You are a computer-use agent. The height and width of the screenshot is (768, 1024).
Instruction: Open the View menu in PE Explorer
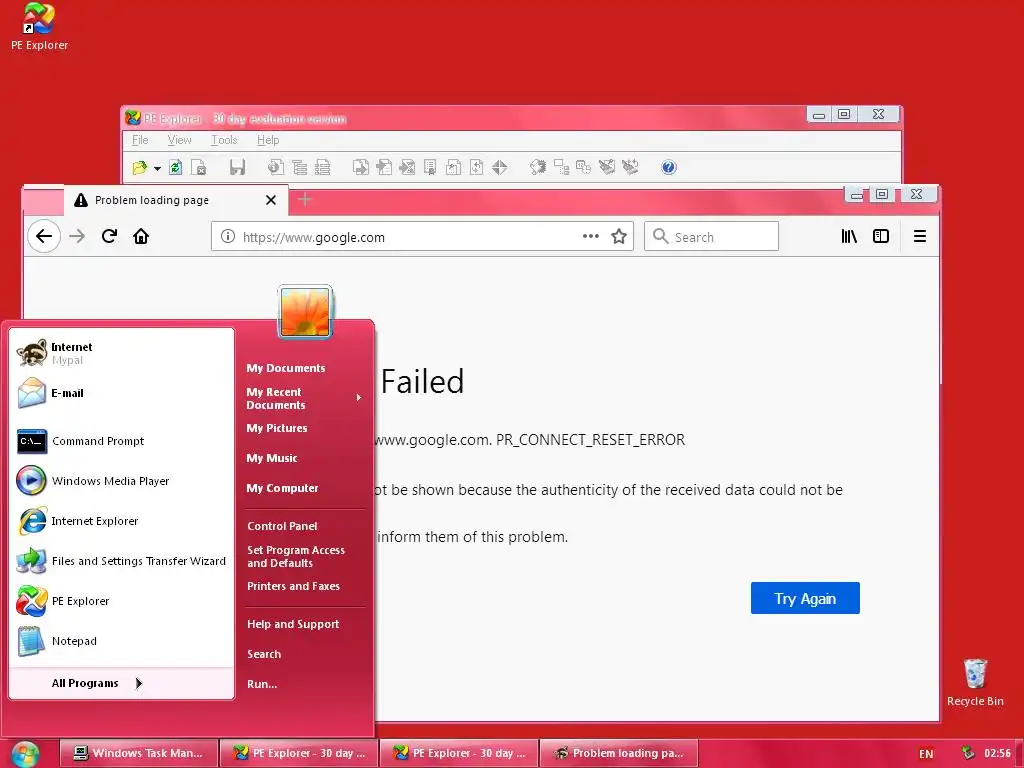179,140
